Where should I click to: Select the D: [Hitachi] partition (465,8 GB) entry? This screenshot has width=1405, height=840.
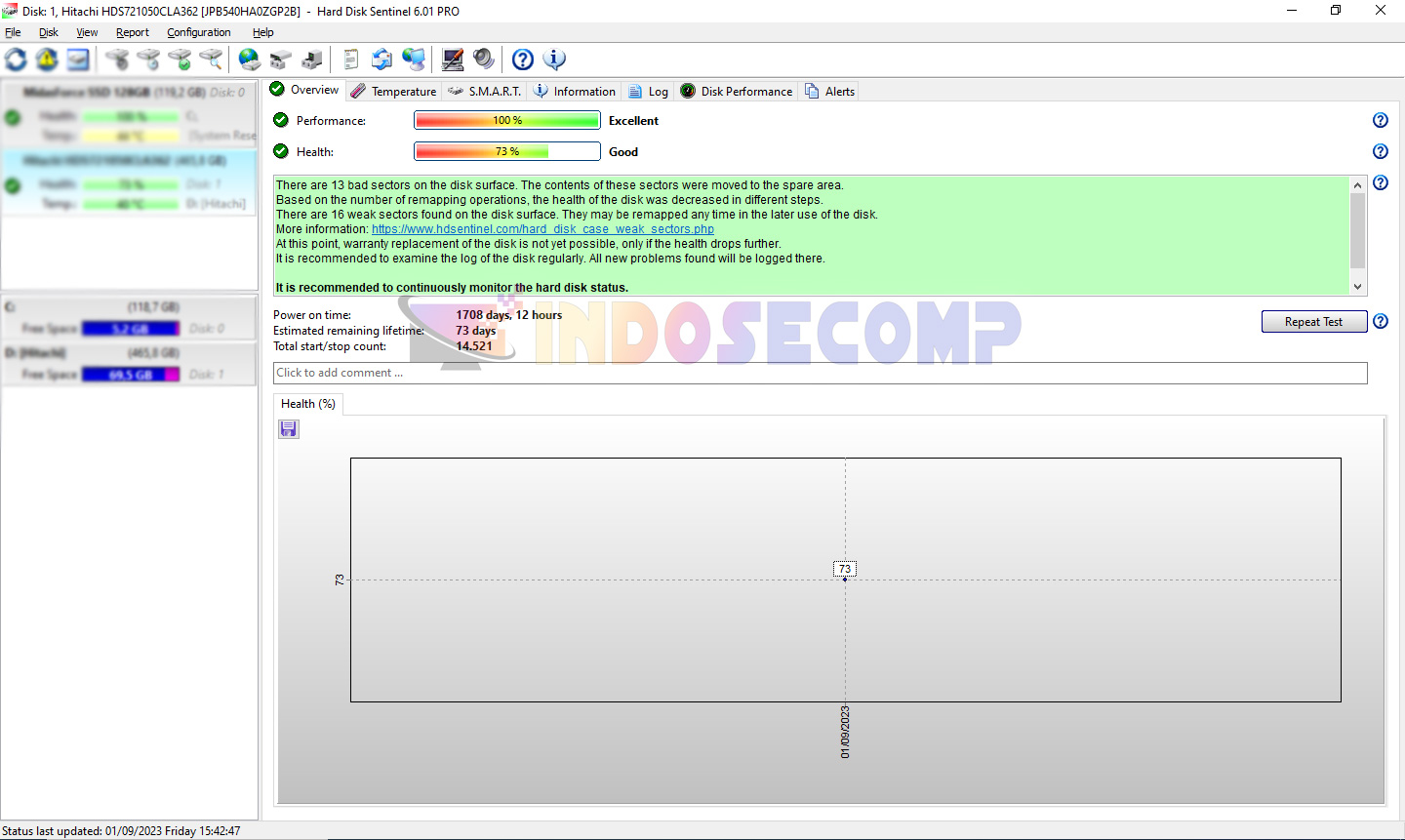click(130, 364)
